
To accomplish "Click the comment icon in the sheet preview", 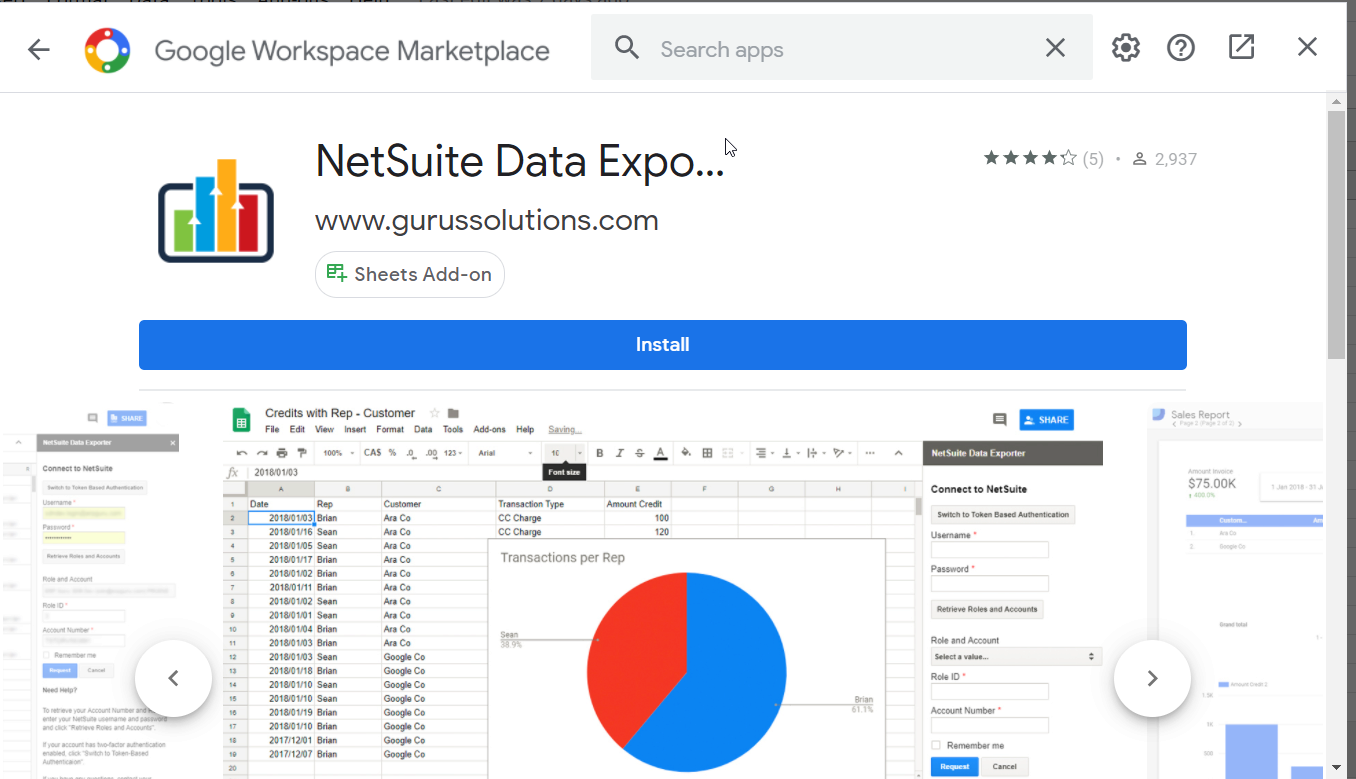I will 999,419.
